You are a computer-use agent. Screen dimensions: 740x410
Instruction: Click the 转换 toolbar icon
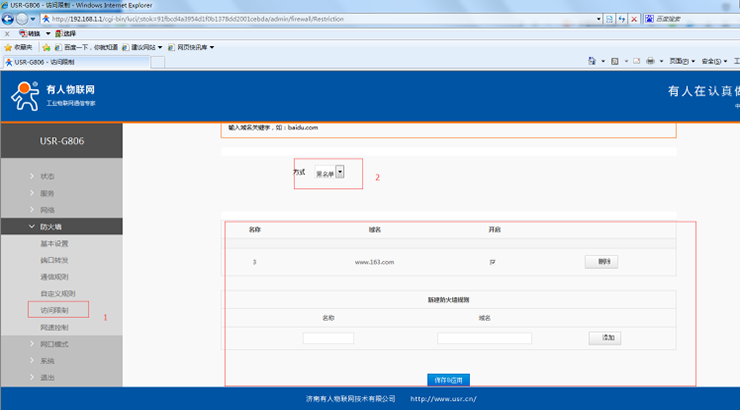click(x=30, y=33)
